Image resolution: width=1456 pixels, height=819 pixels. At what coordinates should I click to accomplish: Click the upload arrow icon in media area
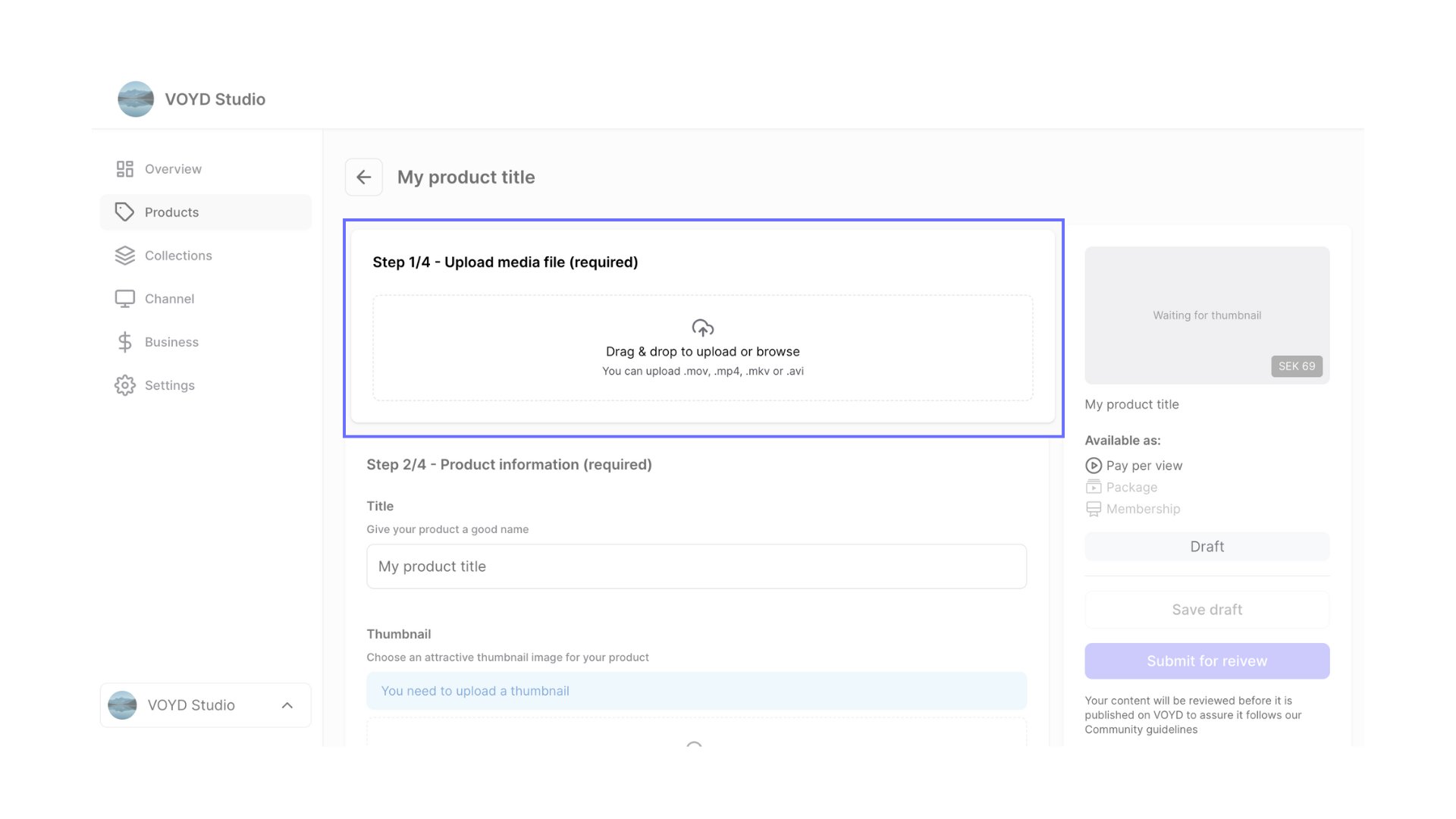(702, 327)
